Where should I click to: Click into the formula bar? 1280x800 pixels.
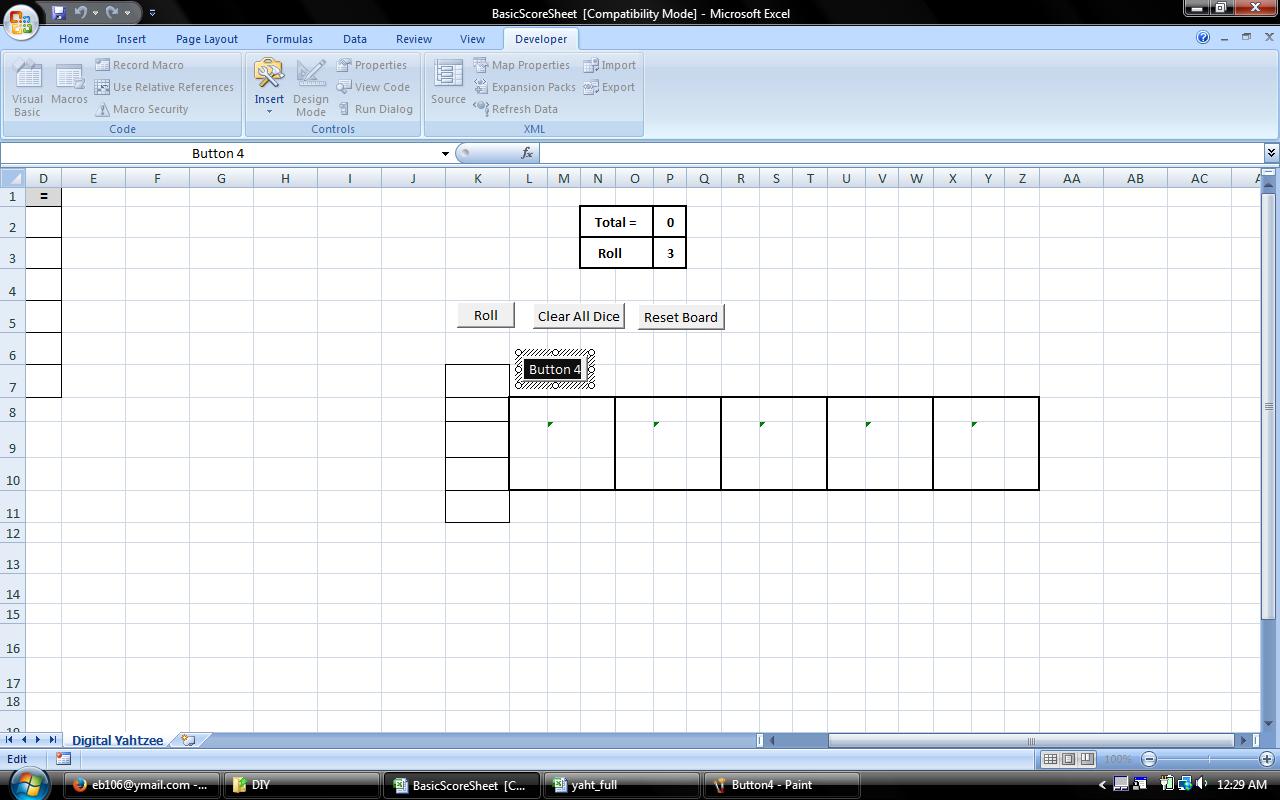(900, 153)
